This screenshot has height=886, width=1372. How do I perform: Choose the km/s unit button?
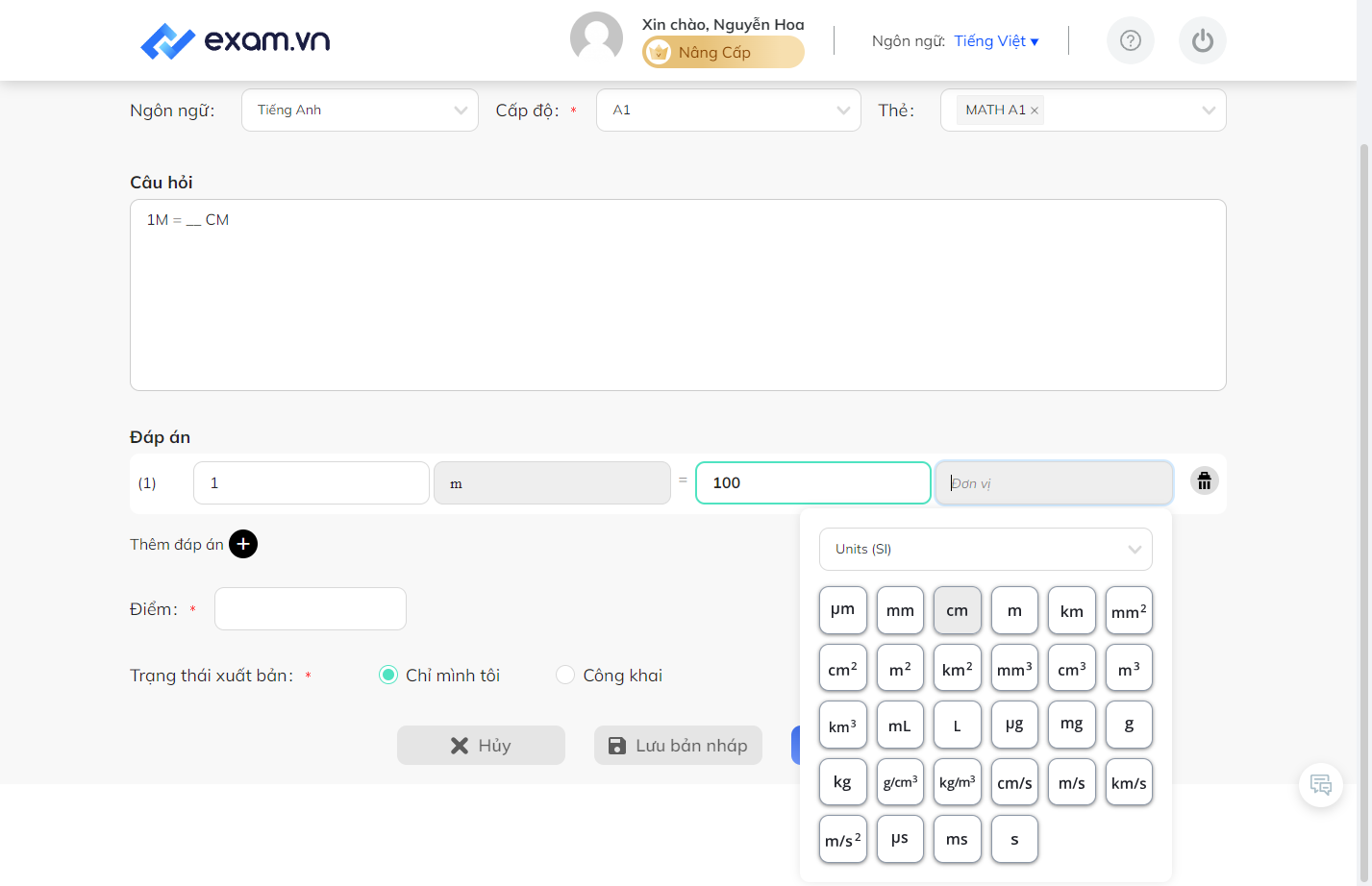(1129, 782)
